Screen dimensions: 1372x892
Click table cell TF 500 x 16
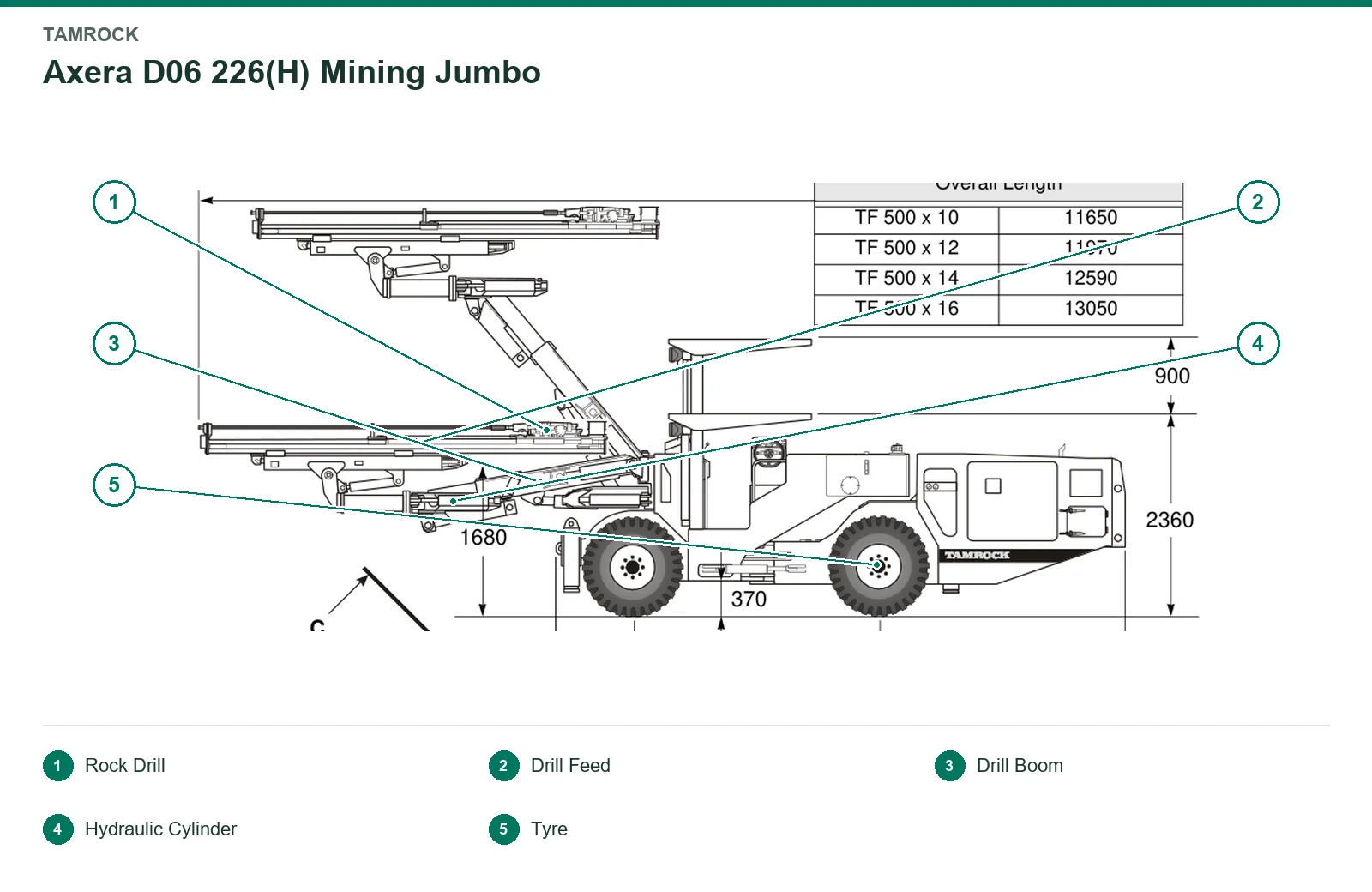[906, 308]
